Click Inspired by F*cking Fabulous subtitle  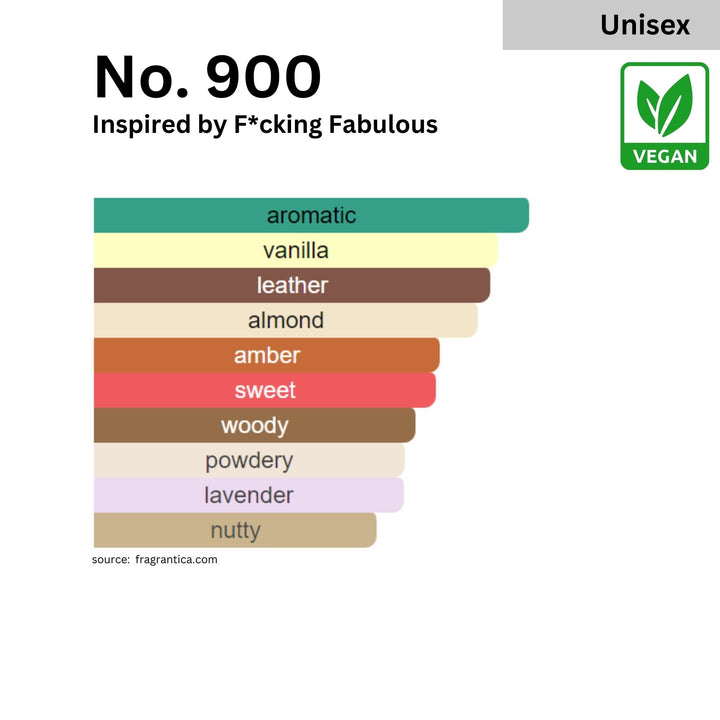click(x=265, y=125)
